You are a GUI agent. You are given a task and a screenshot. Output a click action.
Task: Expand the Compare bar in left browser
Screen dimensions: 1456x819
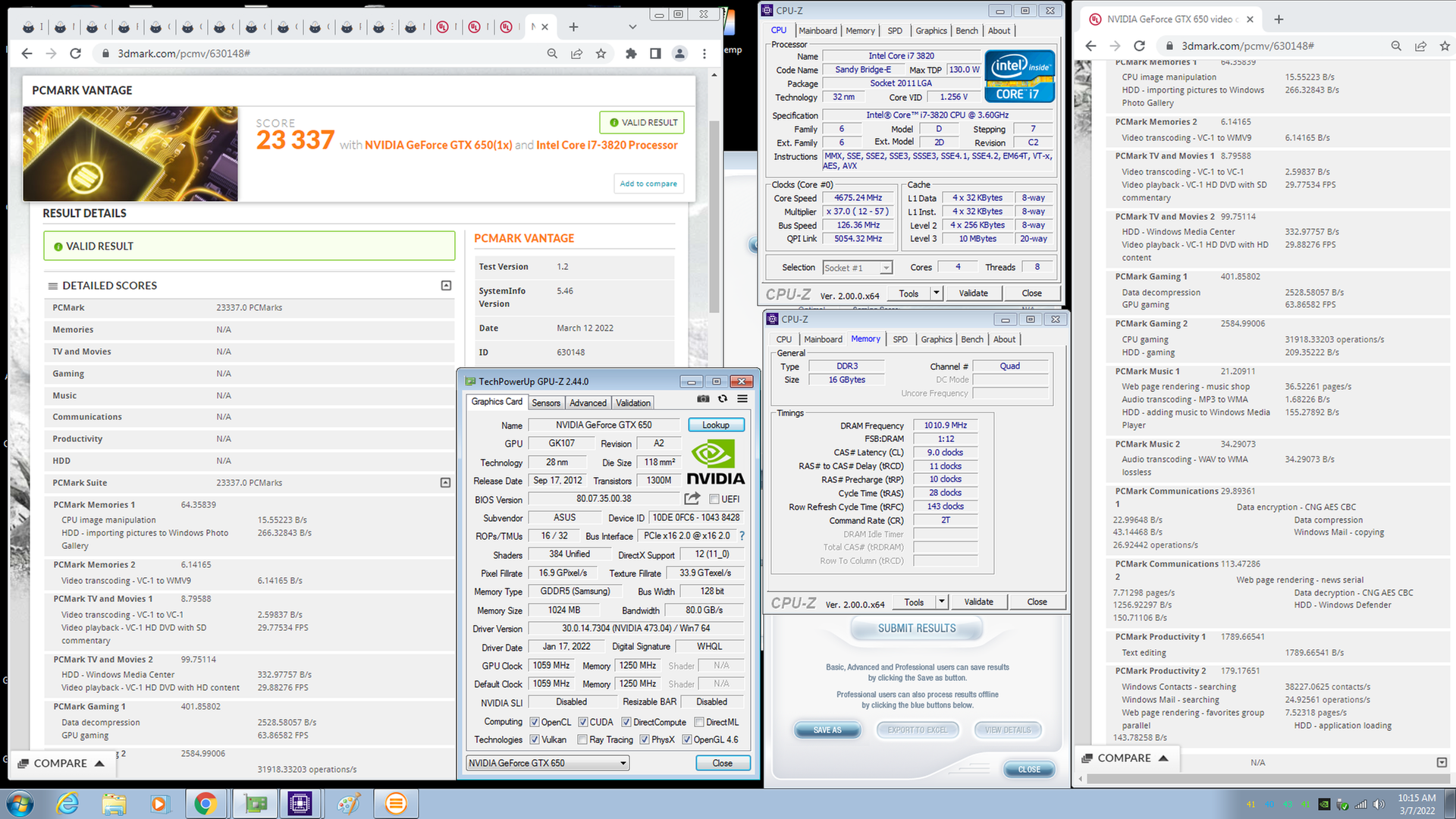click(x=61, y=763)
